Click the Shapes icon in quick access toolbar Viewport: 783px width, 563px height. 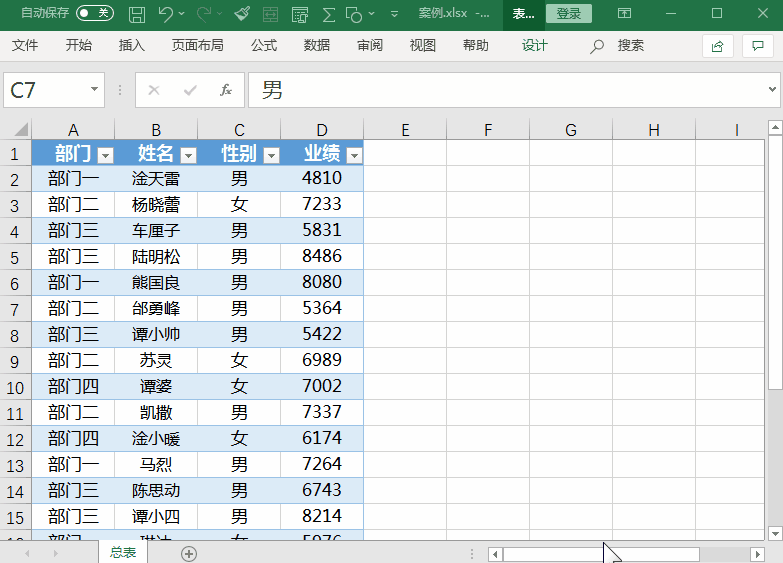tap(354, 14)
